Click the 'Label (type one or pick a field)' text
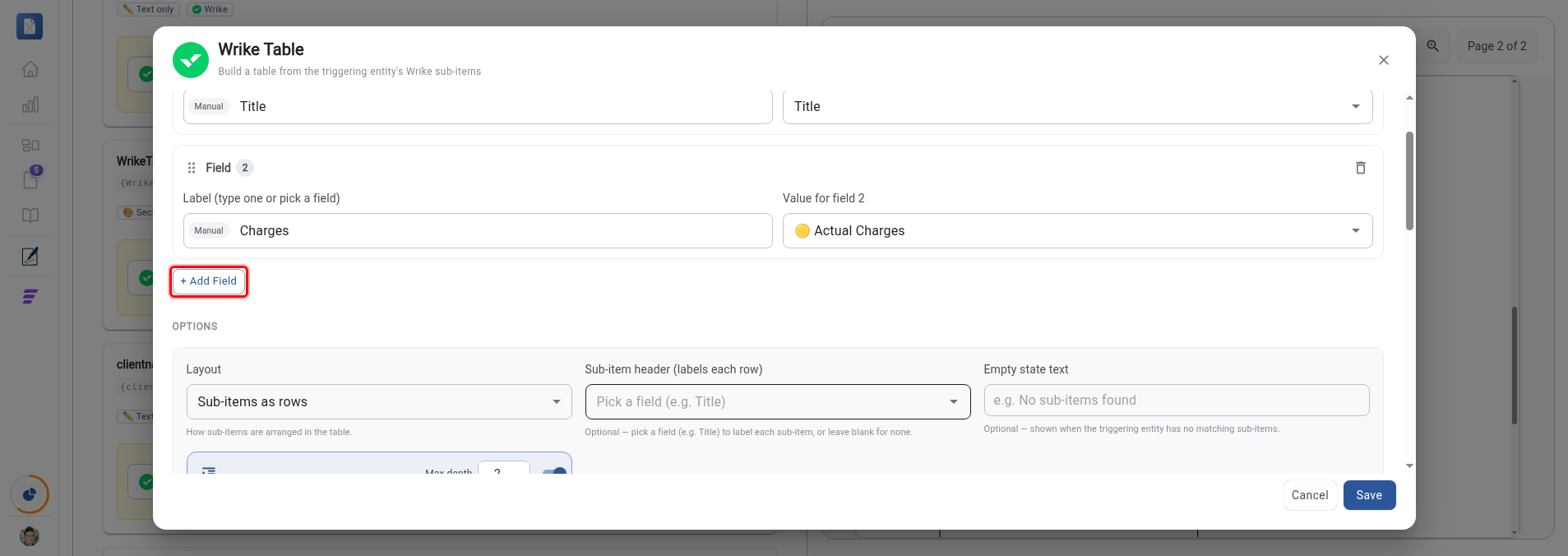This screenshot has height=556, width=1568. click(x=261, y=198)
